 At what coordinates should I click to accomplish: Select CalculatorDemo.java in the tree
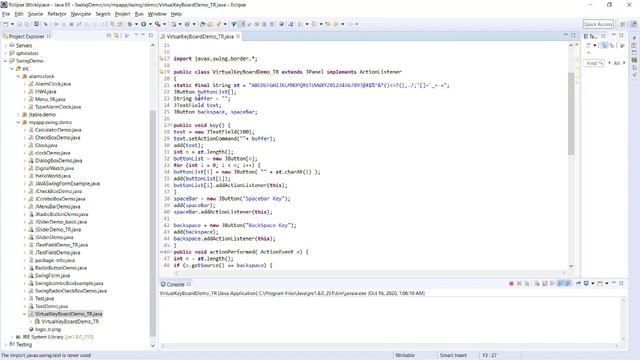[58, 130]
